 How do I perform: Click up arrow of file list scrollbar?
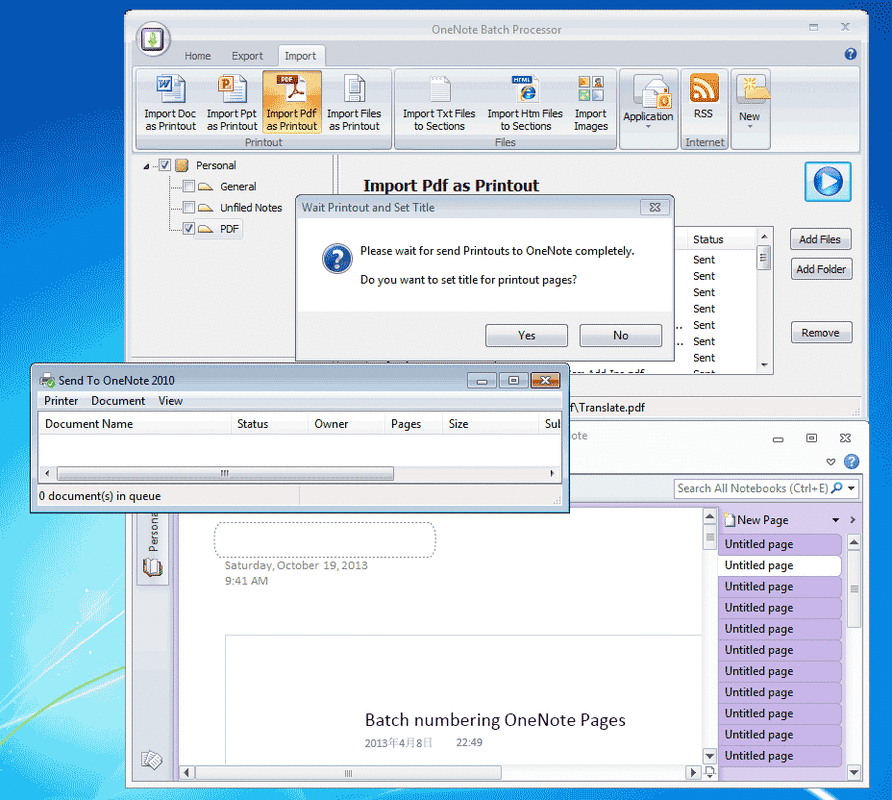pyautogui.click(x=764, y=236)
